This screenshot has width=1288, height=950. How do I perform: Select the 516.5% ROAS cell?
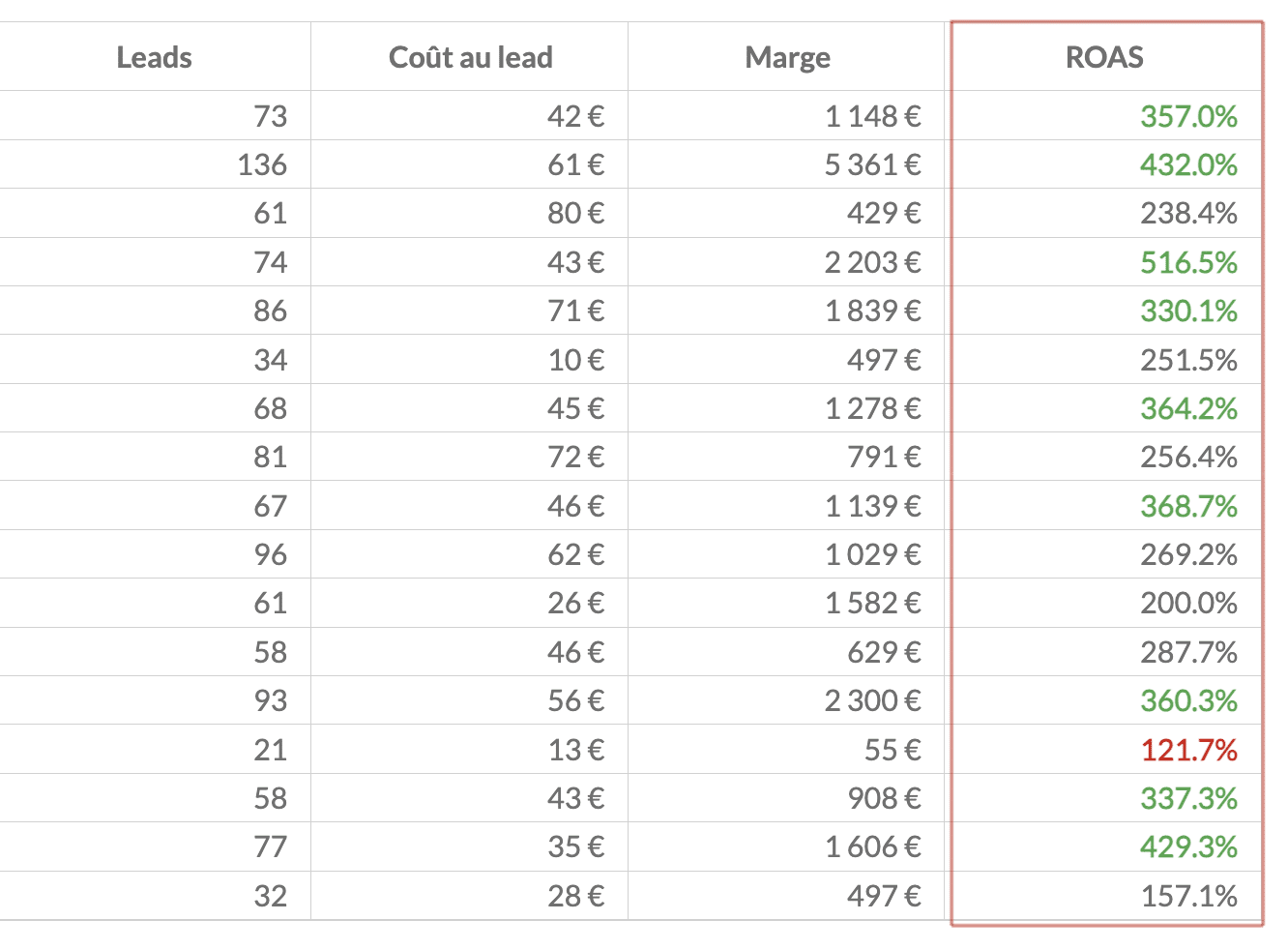[x=1188, y=262]
